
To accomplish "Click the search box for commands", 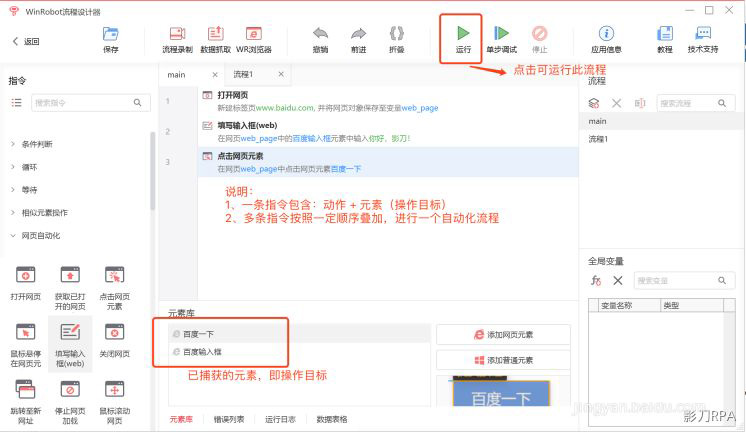I will 90,103.
